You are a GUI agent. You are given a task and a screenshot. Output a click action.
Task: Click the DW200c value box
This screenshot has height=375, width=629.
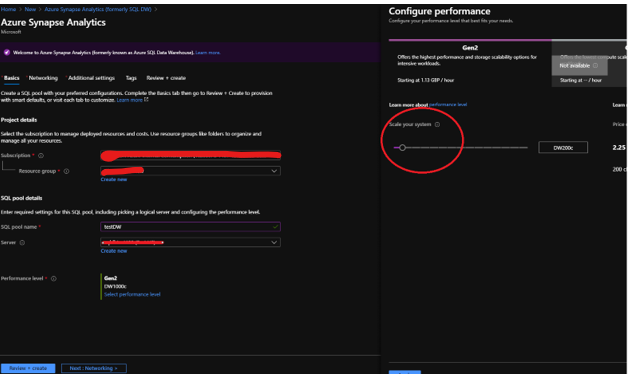click(x=563, y=148)
